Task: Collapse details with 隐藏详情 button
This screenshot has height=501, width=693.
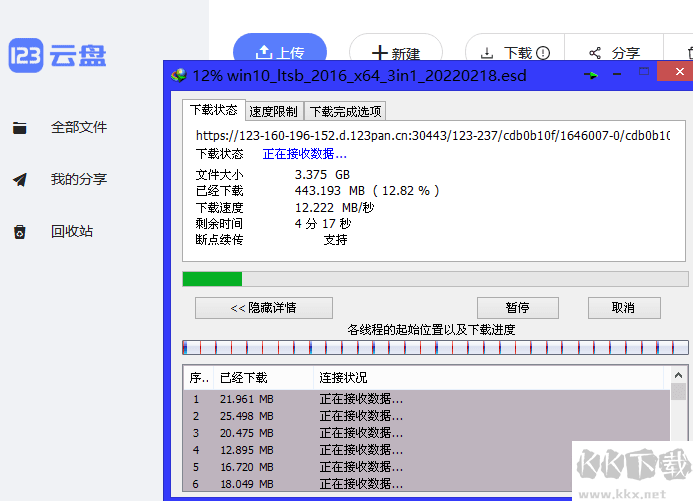Action: (263, 308)
